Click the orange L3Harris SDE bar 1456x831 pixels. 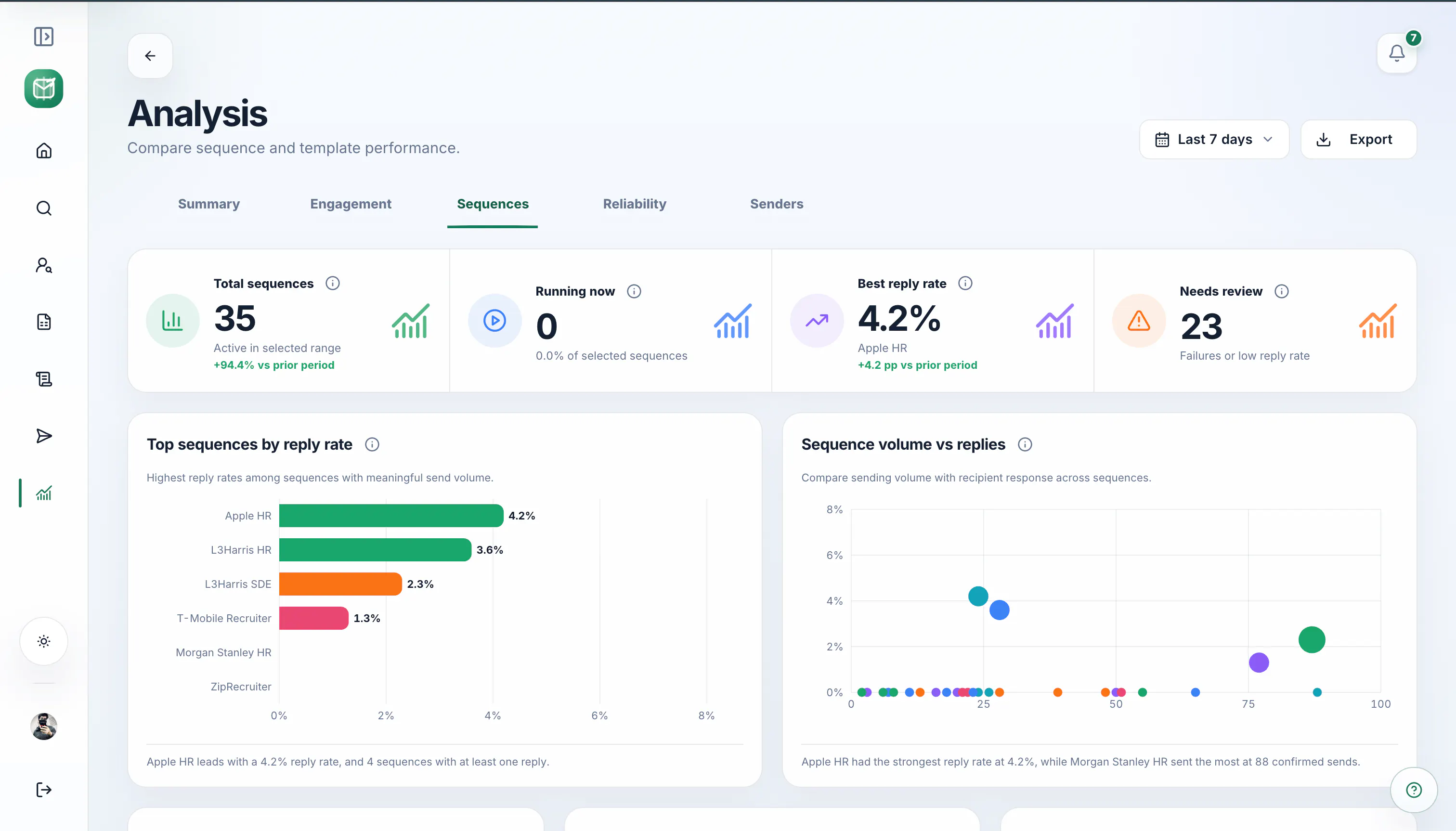coord(340,584)
